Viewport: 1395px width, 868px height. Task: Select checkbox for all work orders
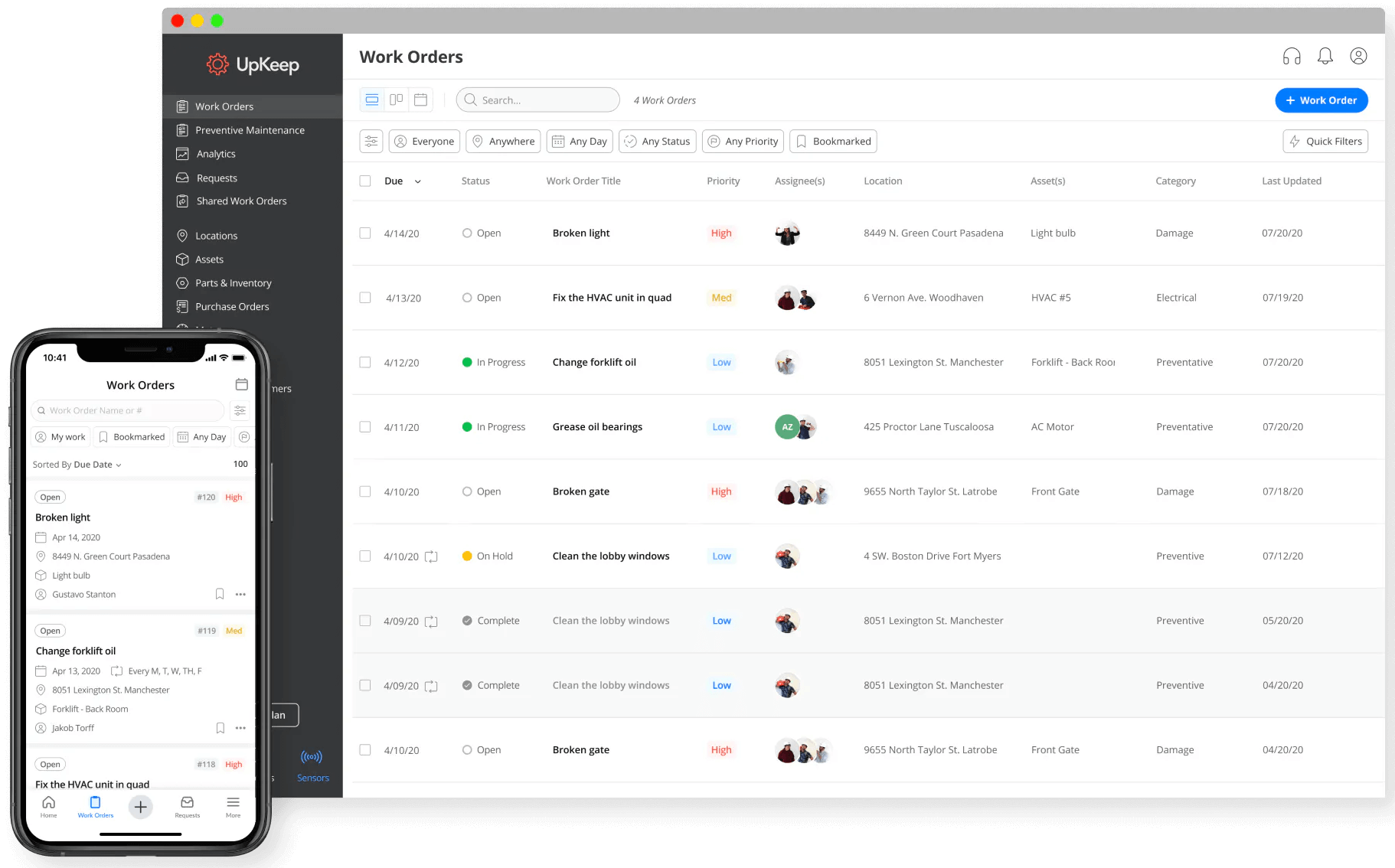click(x=365, y=181)
